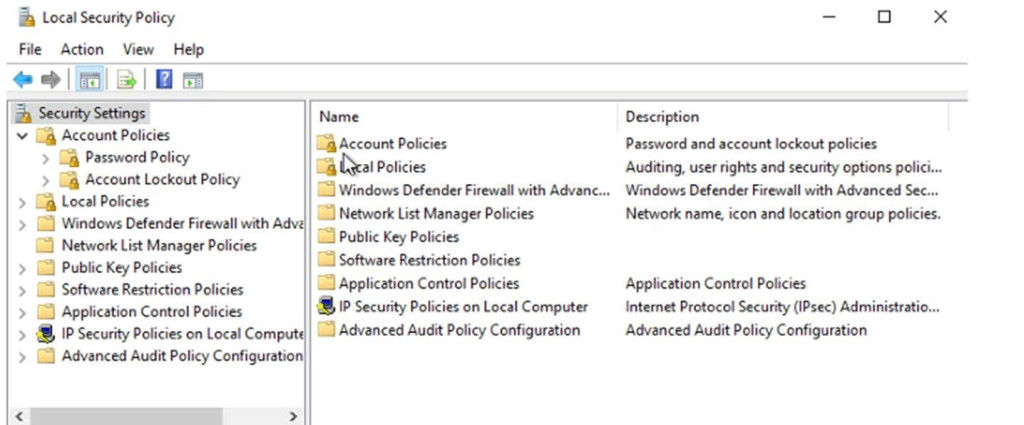1024x425 pixels.
Task: Open the Action menu
Action: [82, 50]
